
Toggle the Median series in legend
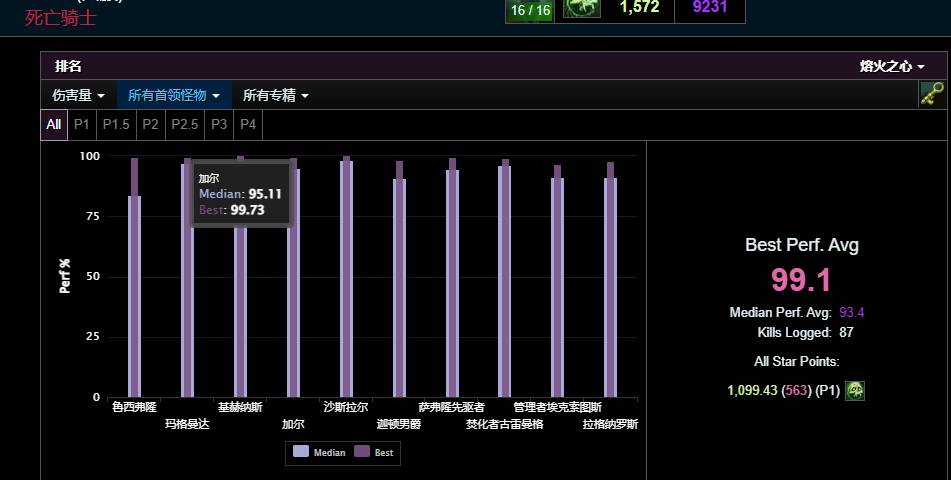pyautogui.click(x=319, y=452)
